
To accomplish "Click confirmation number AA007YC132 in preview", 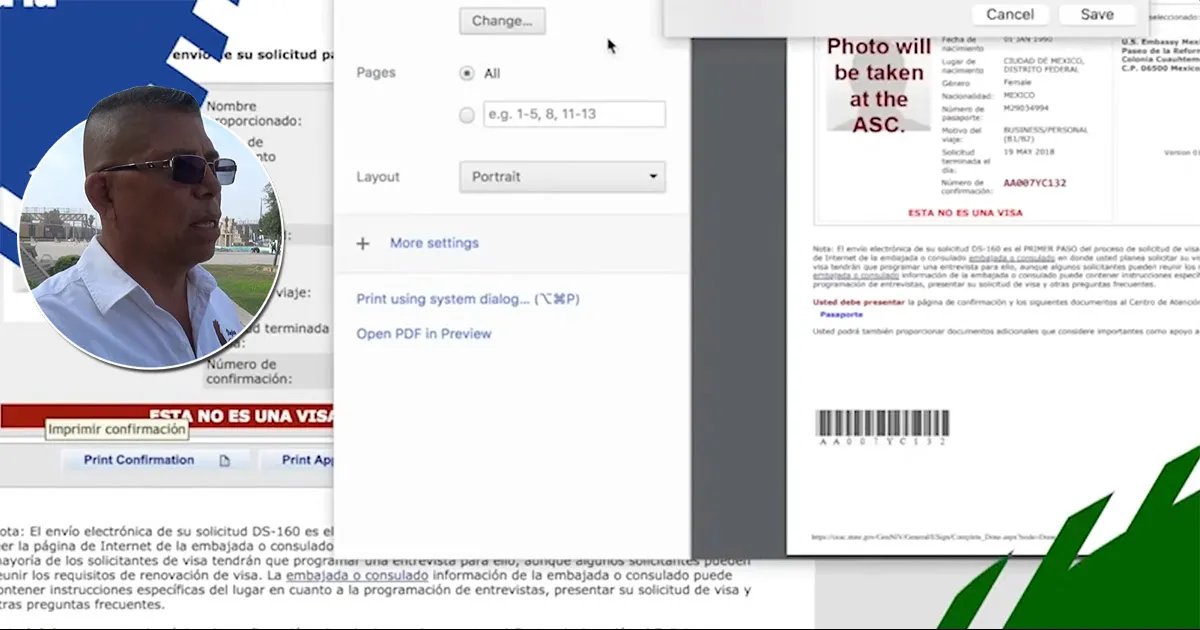I will point(1035,184).
